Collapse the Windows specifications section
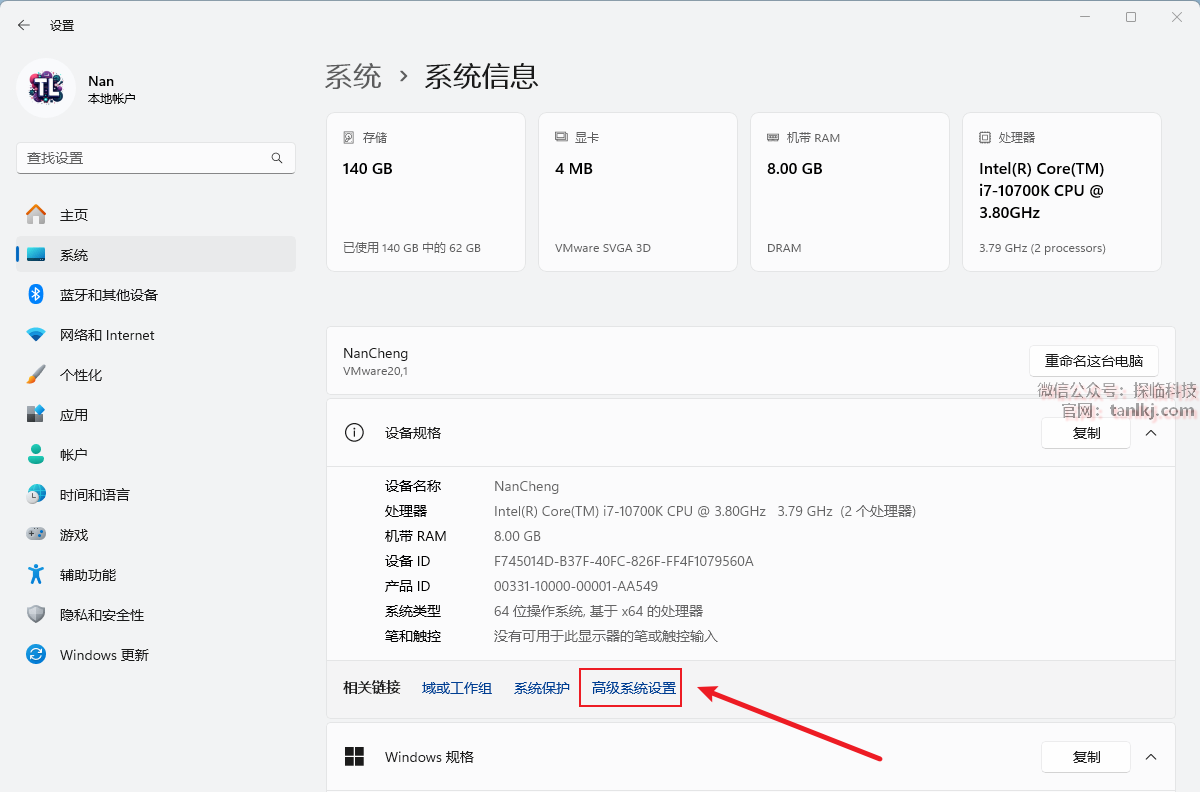 1151,757
